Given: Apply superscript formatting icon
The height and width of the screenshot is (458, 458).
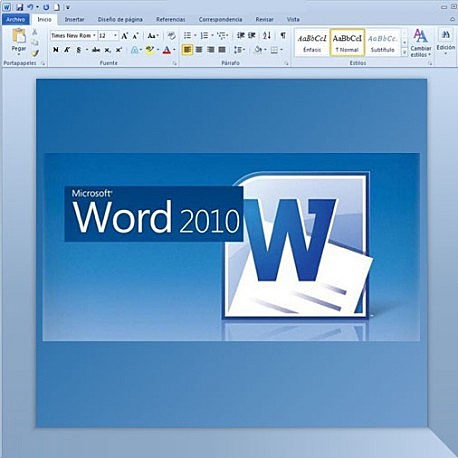Looking at the screenshot, I should 119,50.
